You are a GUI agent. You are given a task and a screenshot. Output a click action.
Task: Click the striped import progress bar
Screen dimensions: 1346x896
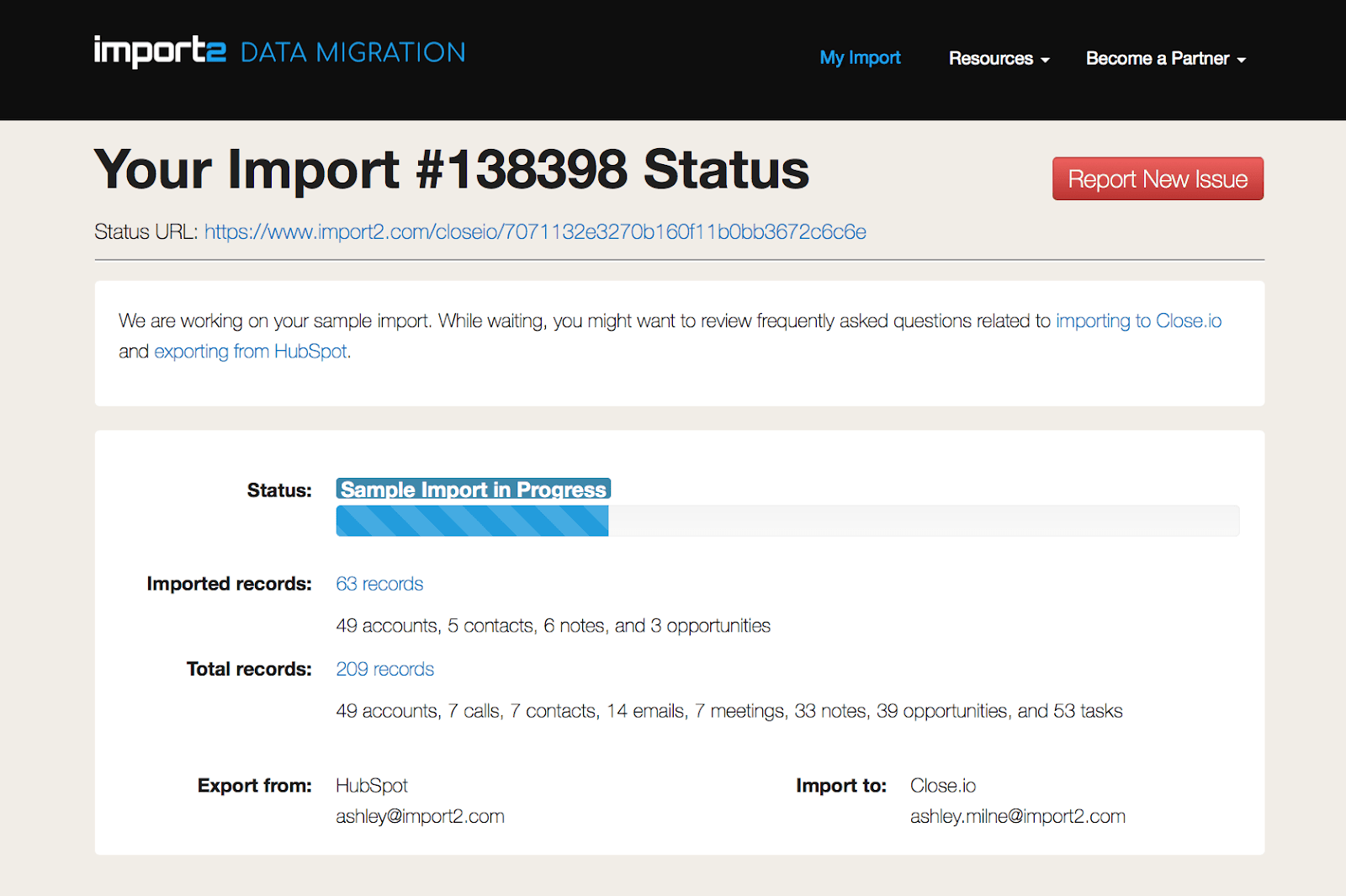pyautogui.click(x=787, y=521)
